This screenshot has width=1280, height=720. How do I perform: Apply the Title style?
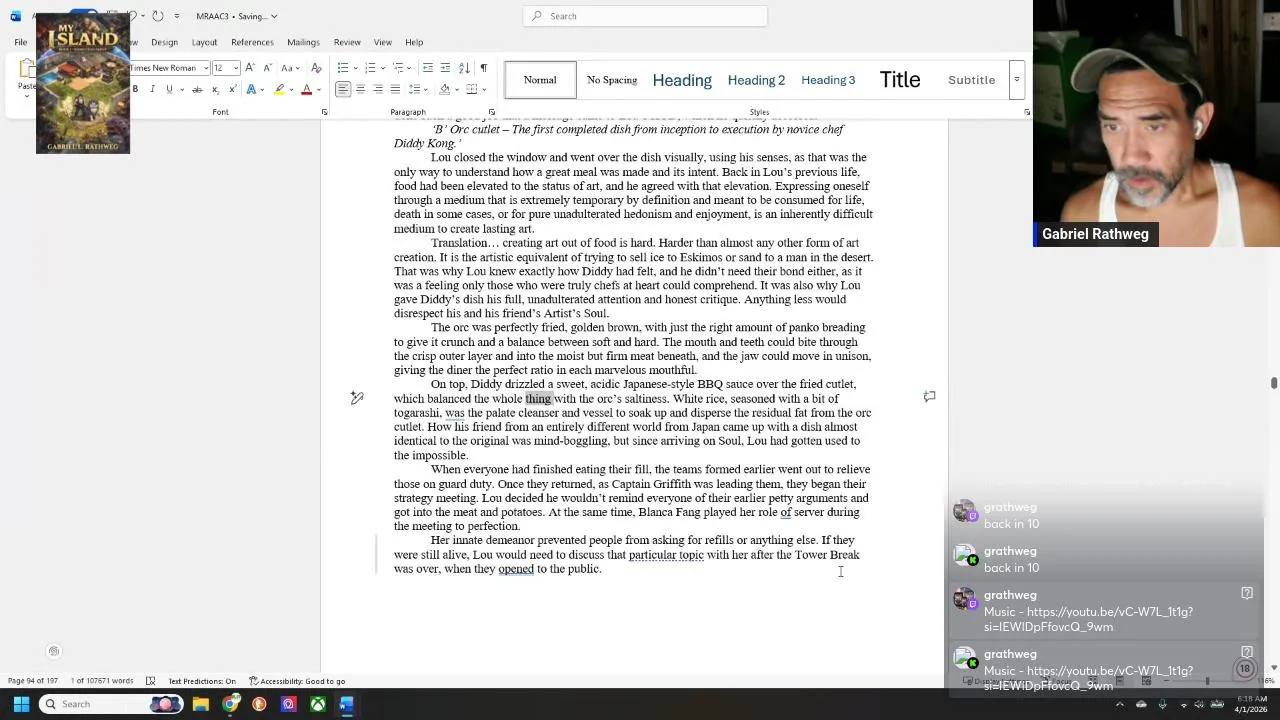900,80
